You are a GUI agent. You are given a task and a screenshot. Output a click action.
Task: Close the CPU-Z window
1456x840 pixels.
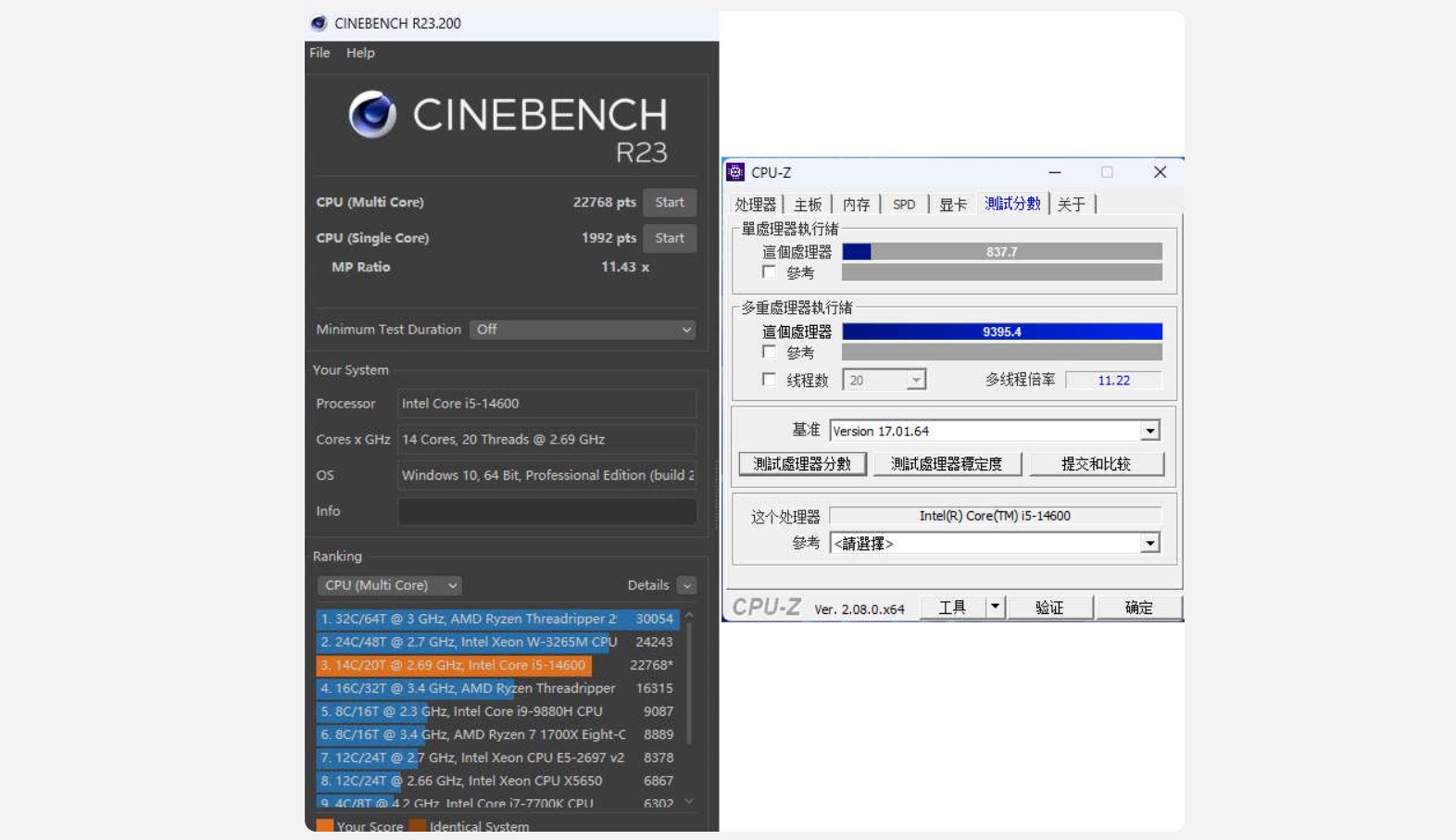pyautogui.click(x=1160, y=172)
